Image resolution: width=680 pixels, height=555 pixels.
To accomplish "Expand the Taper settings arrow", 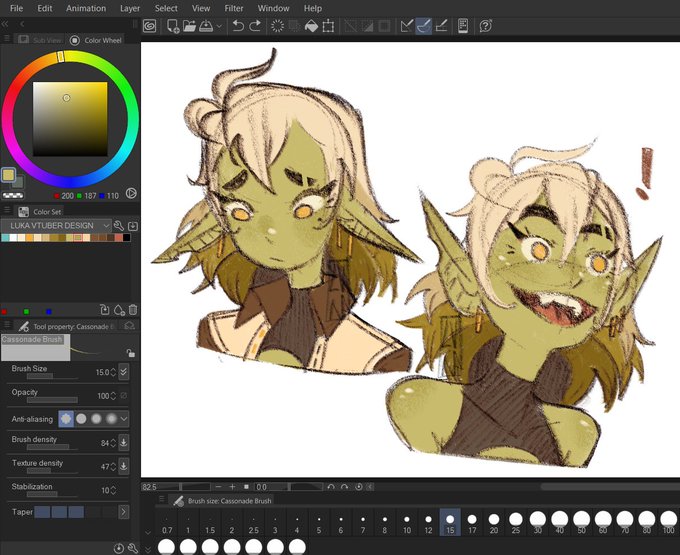I will coord(124,512).
